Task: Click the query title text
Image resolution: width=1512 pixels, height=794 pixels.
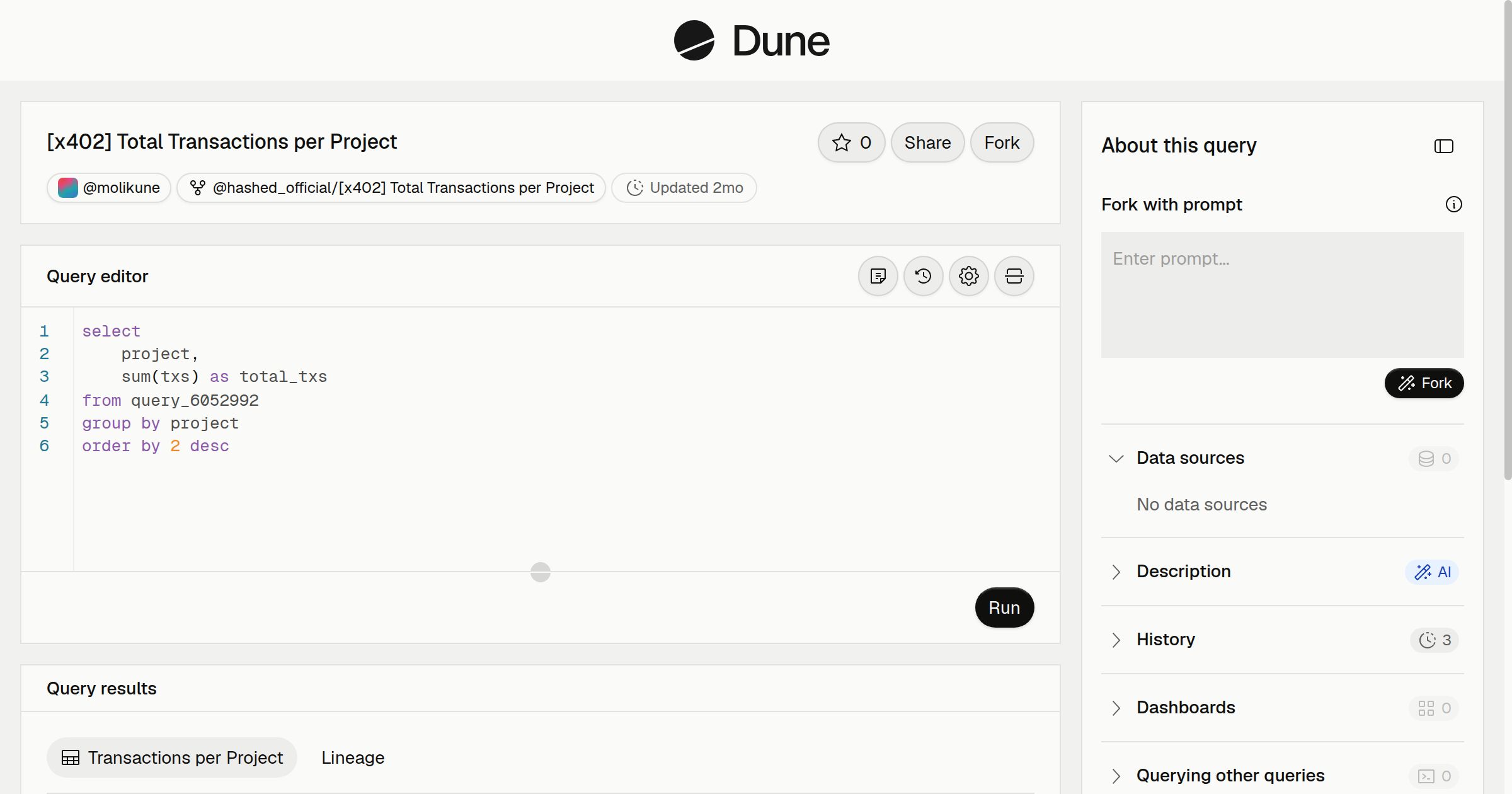Action: (x=222, y=142)
